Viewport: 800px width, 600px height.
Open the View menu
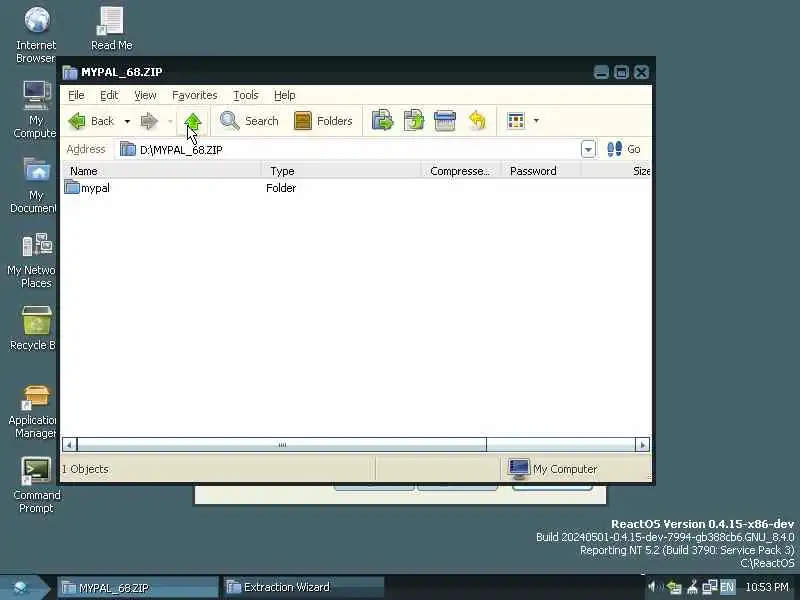pyautogui.click(x=145, y=95)
